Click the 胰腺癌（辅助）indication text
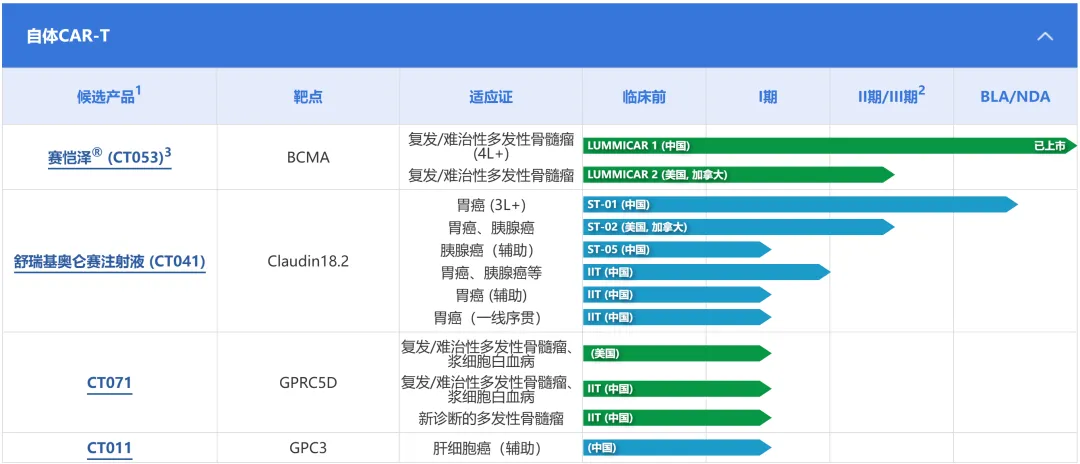Viewport: 1080px width, 464px height. coord(490,250)
